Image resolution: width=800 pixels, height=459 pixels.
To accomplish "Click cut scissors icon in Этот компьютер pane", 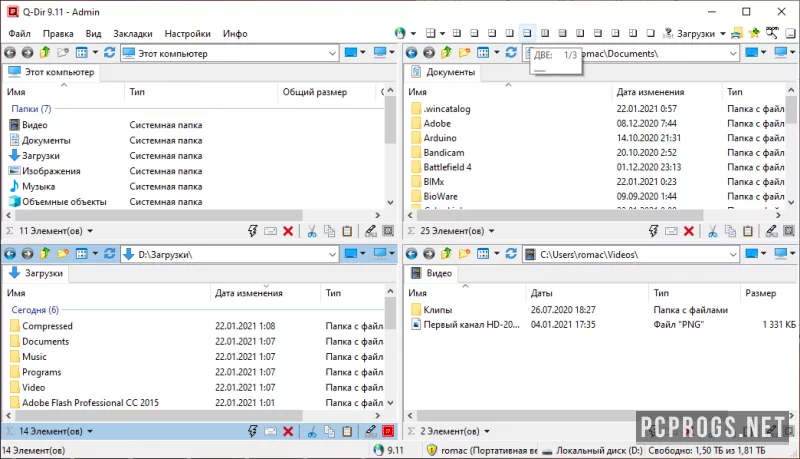I will point(312,231).
